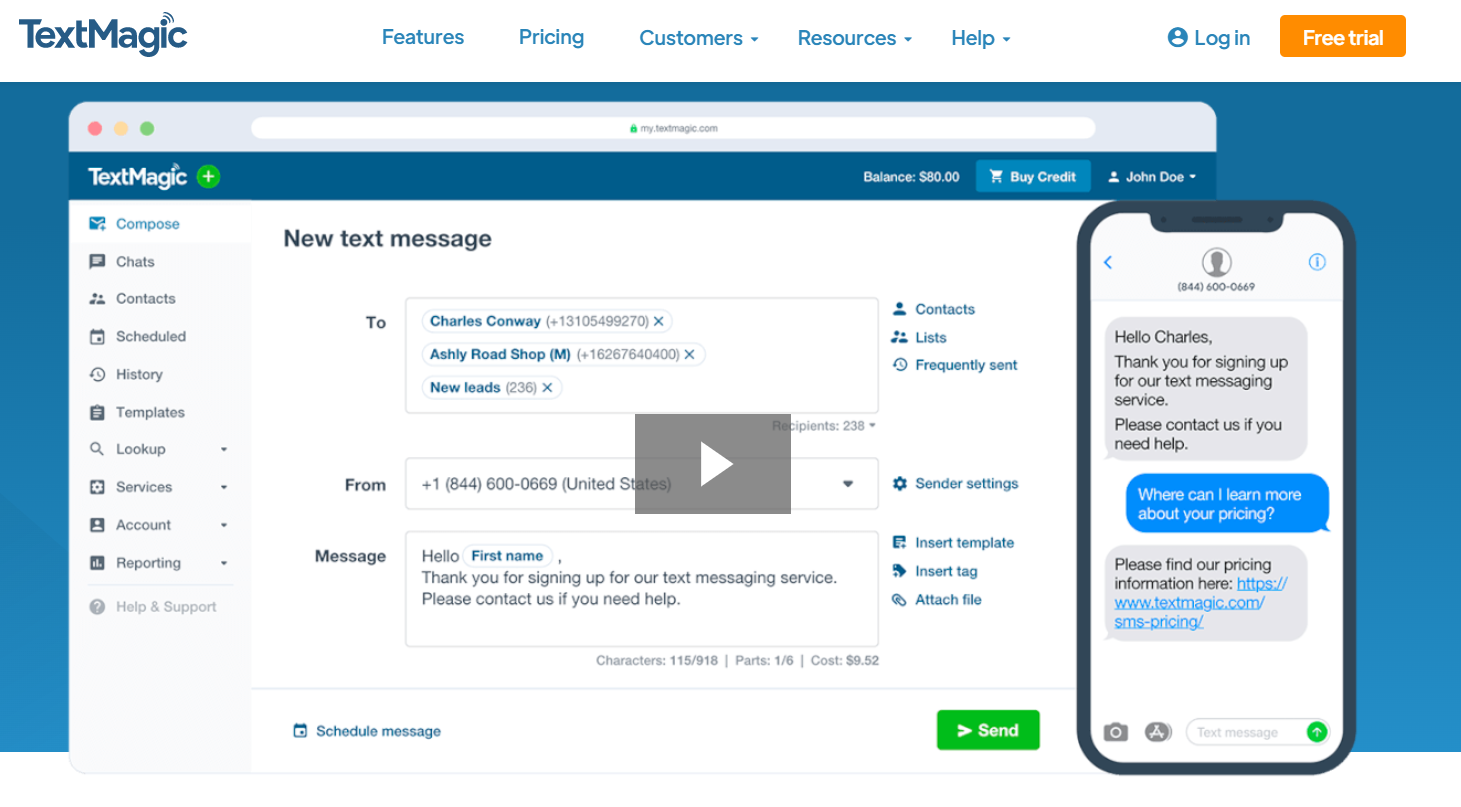Play the demo video

[713, 464]
